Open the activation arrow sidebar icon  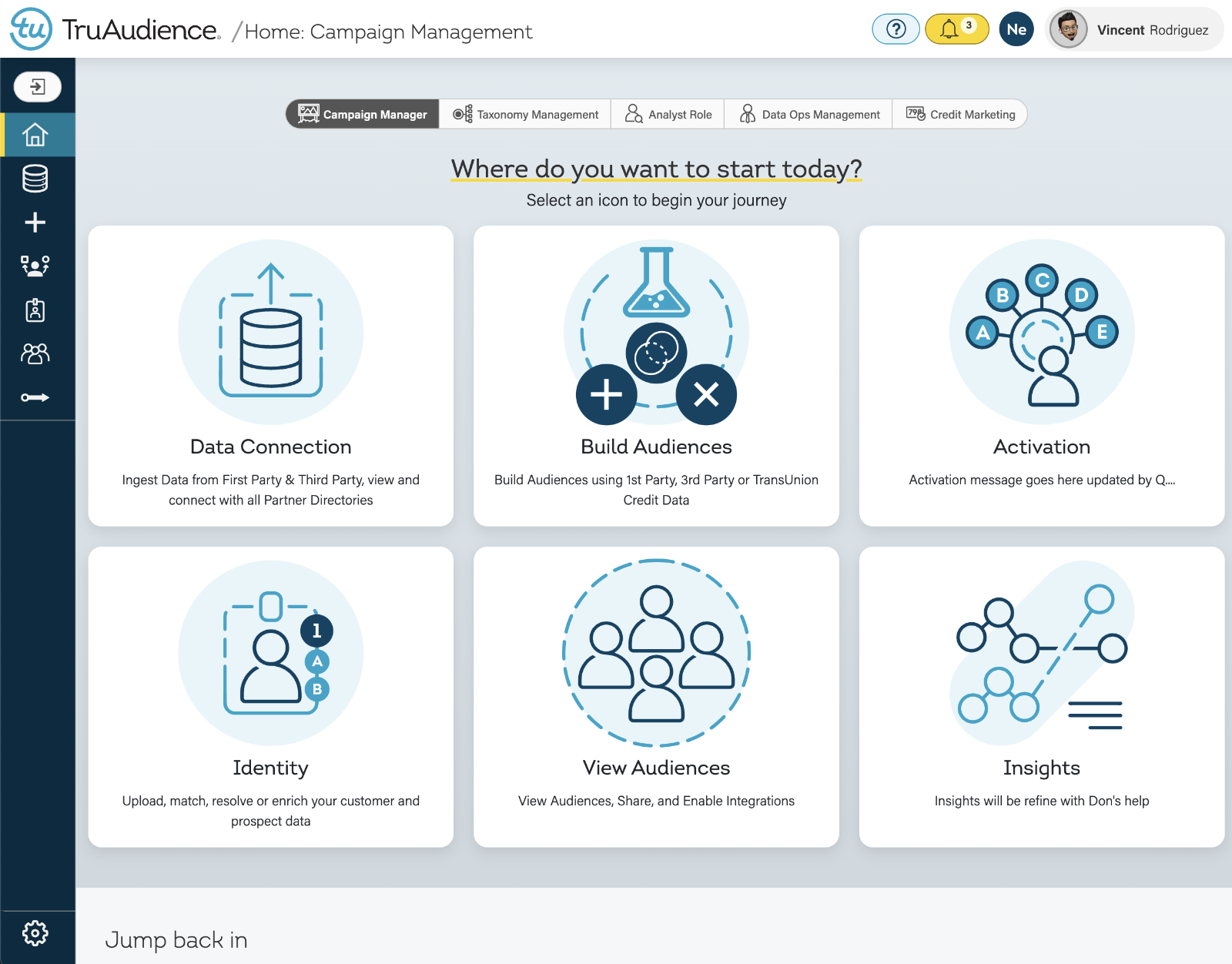coord(35,397)
